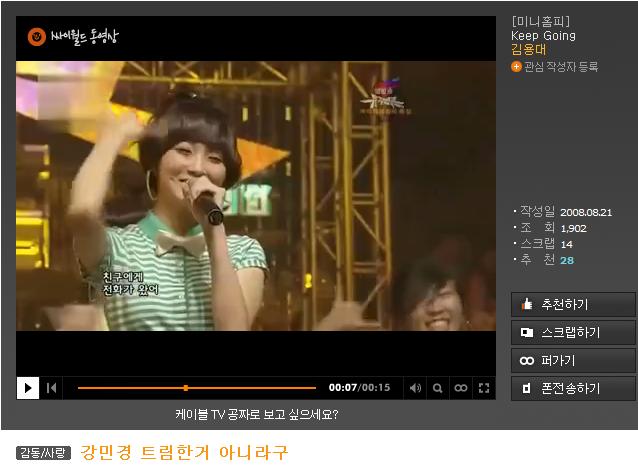Click the 폰전송하기 send to phone button
This screenshot has height=468, width=638.
coord(573,388)
